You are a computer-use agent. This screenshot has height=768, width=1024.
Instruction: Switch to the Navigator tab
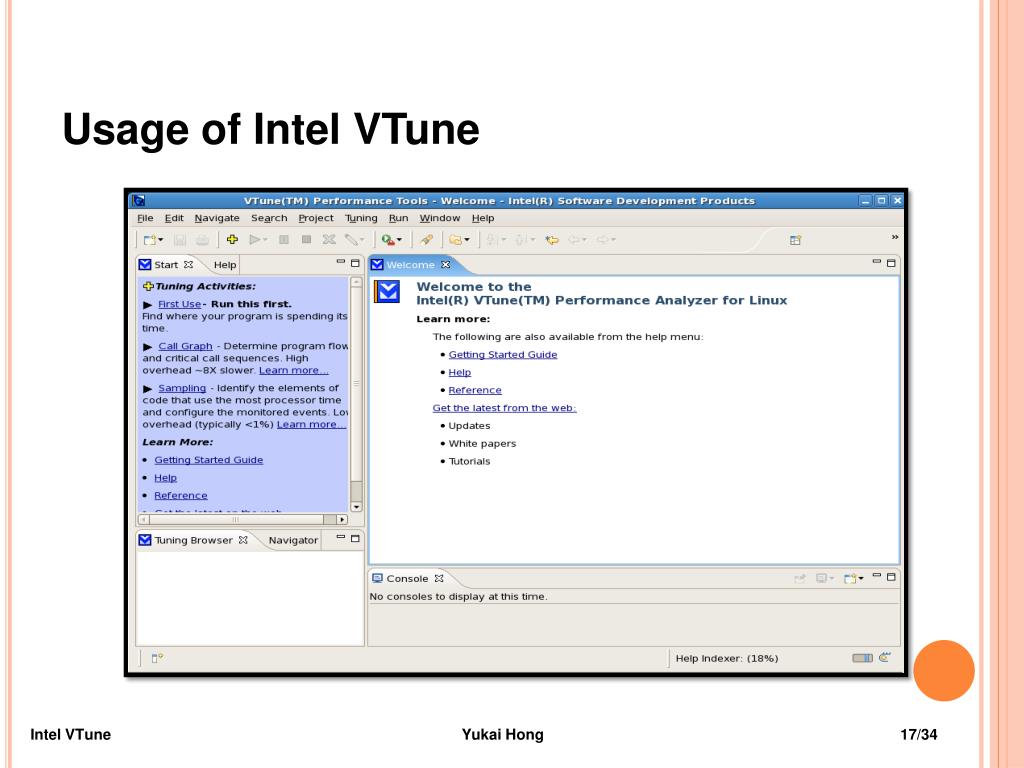[x=293, y=541]
